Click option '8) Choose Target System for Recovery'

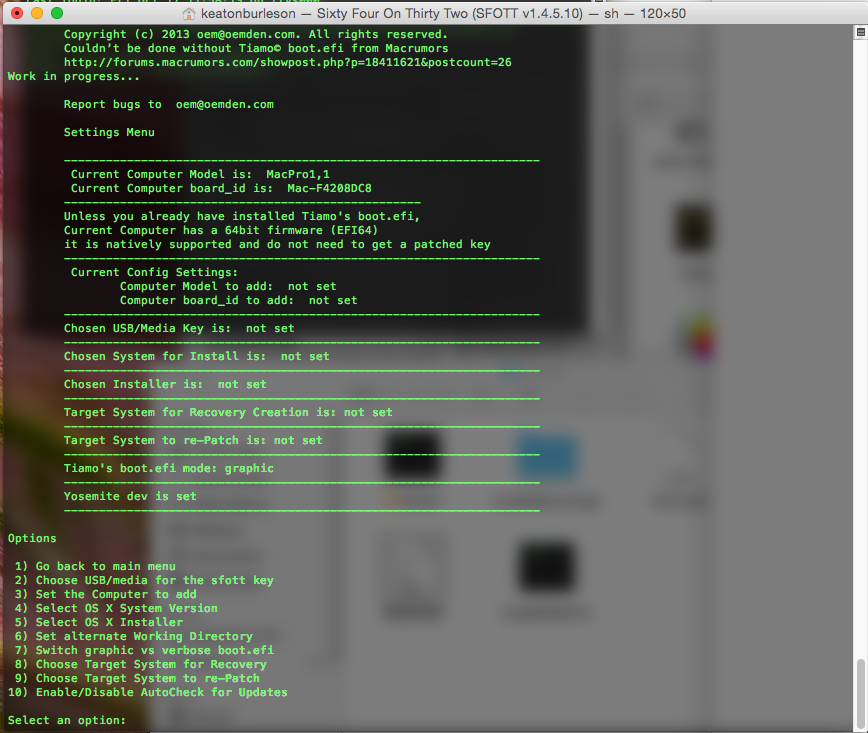coord(141,664)
